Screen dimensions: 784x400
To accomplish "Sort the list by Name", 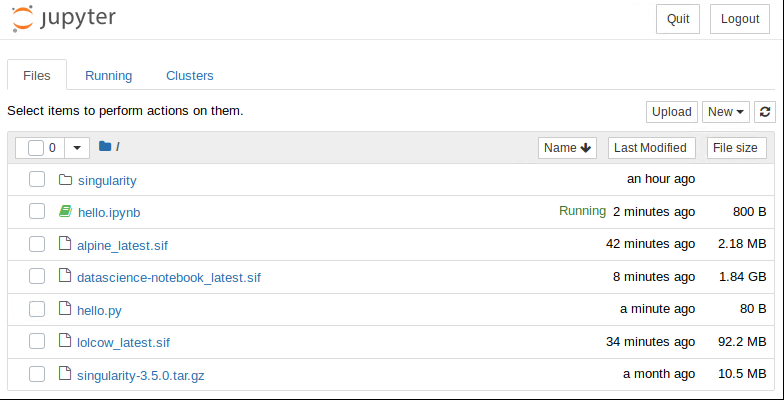I will [568, 148].
